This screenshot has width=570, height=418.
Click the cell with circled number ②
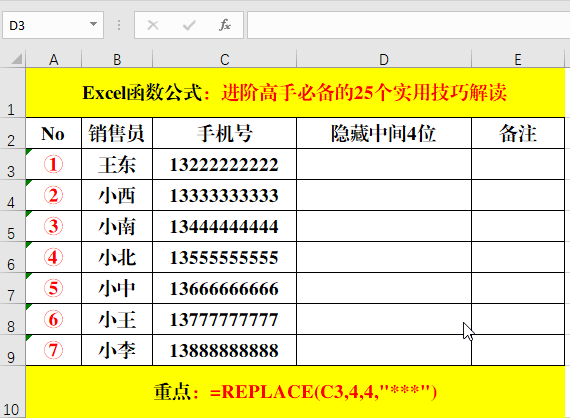click(53, 195)
